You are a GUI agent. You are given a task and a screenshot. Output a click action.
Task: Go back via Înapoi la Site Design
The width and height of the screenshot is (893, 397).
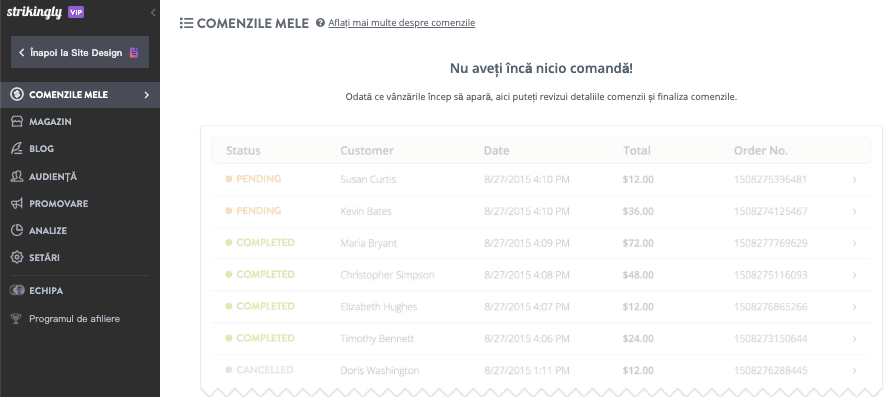point(80,52)
